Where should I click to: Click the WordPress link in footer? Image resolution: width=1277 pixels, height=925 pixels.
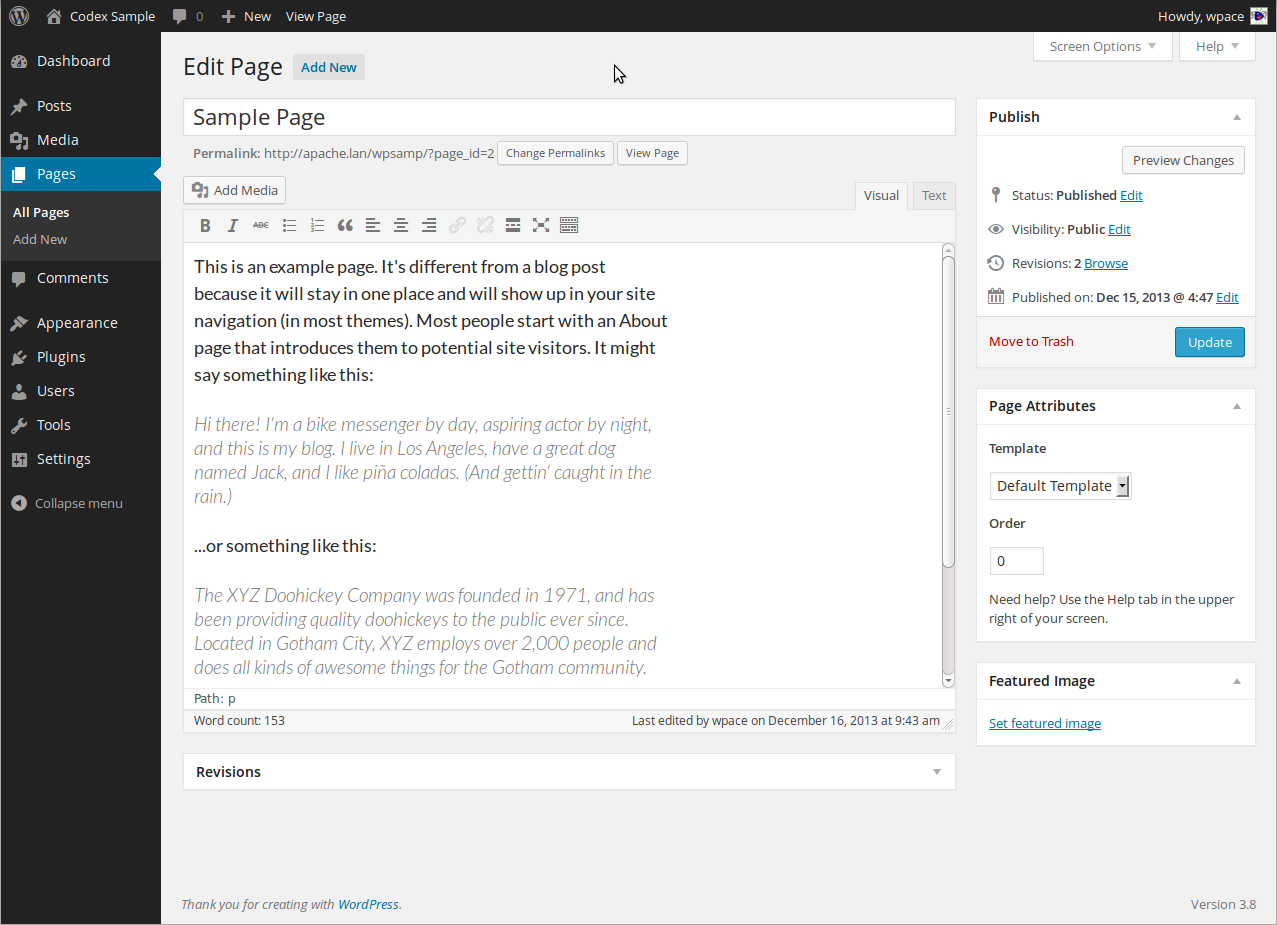pos(368,904)
